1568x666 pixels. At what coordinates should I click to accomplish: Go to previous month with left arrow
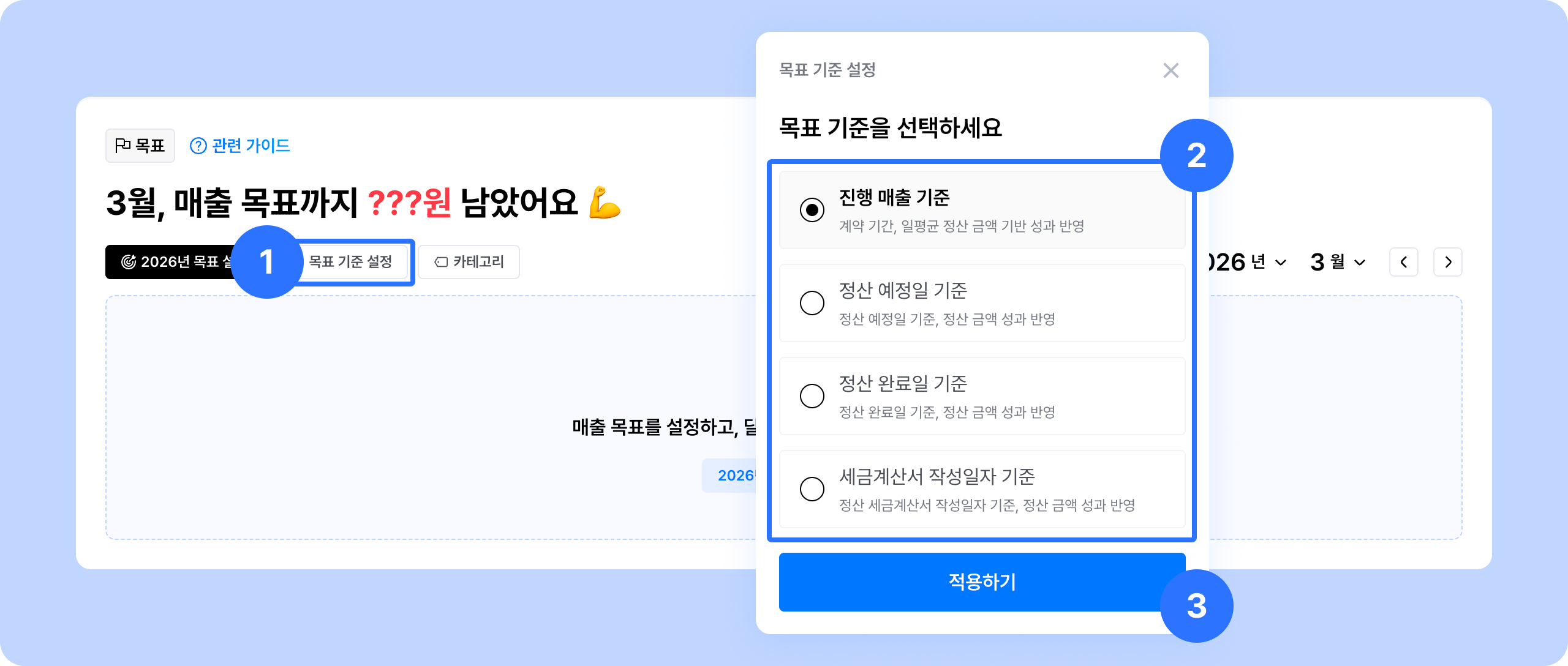(1403, 262)
